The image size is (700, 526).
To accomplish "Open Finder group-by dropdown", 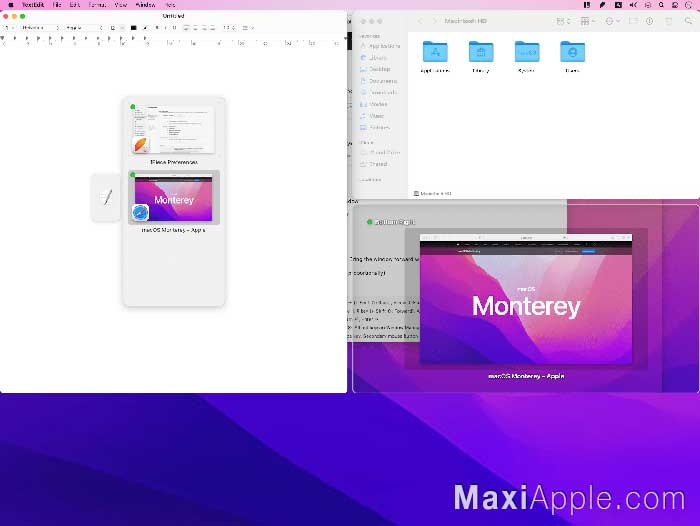I will point(588,21).
